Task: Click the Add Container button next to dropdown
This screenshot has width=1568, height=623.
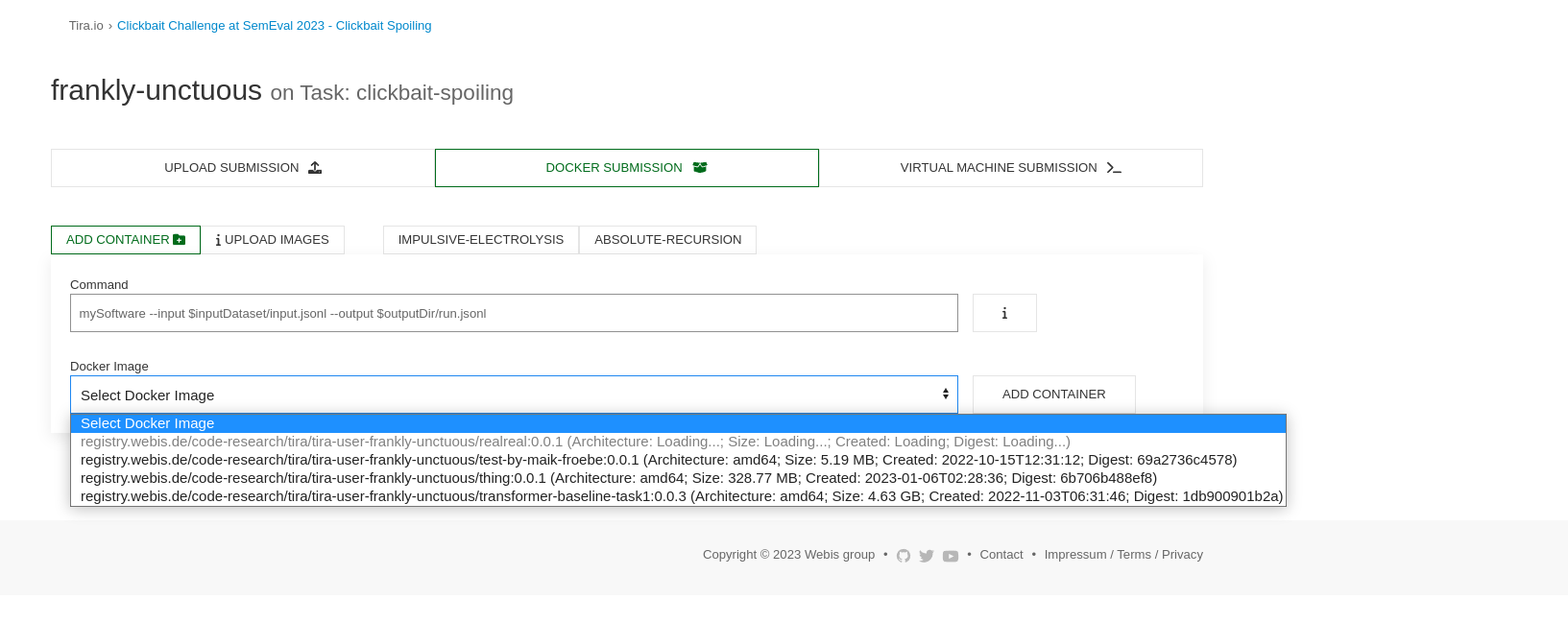Action: pos(1054,395)
